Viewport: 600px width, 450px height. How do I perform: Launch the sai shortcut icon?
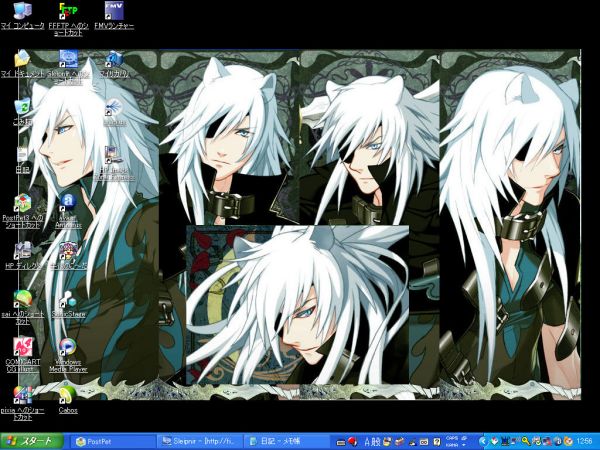[x=22, y=299]
